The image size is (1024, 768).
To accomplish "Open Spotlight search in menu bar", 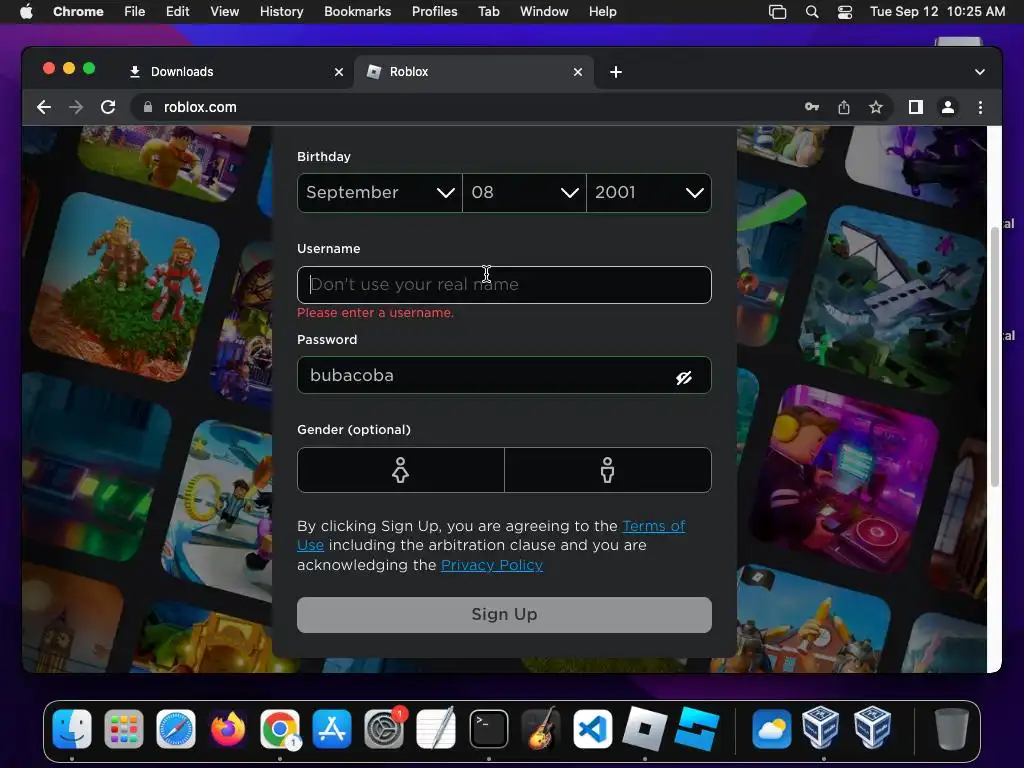I will tap(812, 12).
